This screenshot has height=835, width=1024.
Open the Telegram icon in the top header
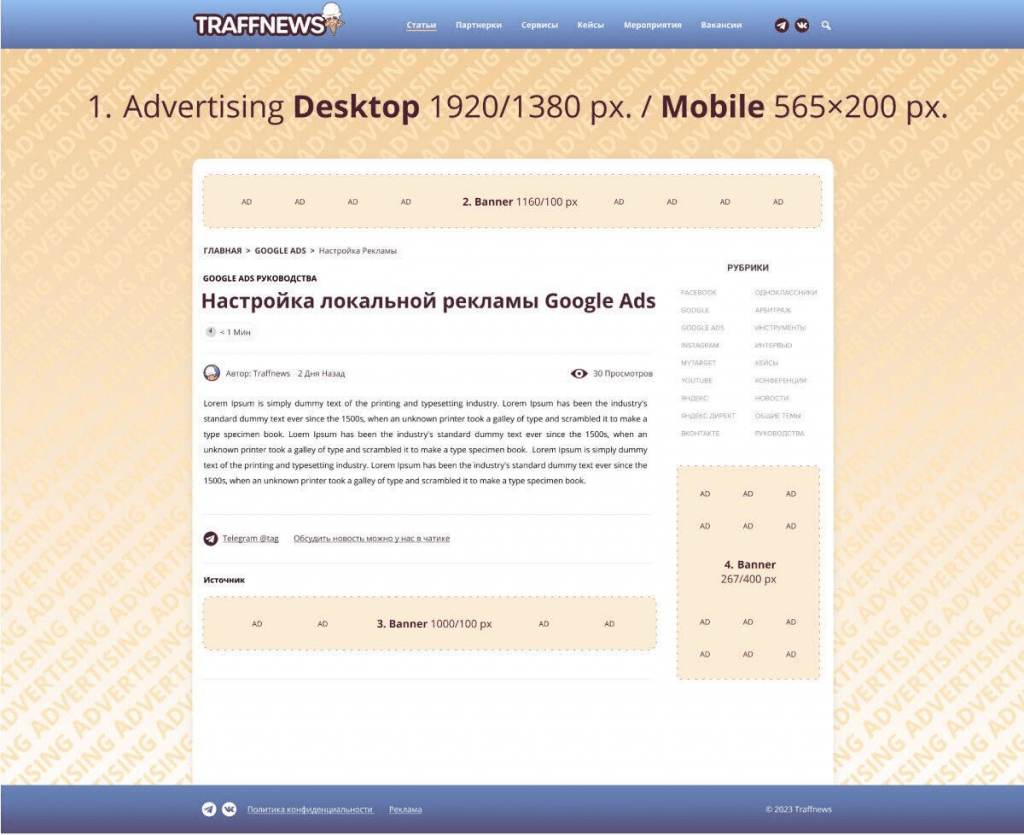click(x=781, y=25)
